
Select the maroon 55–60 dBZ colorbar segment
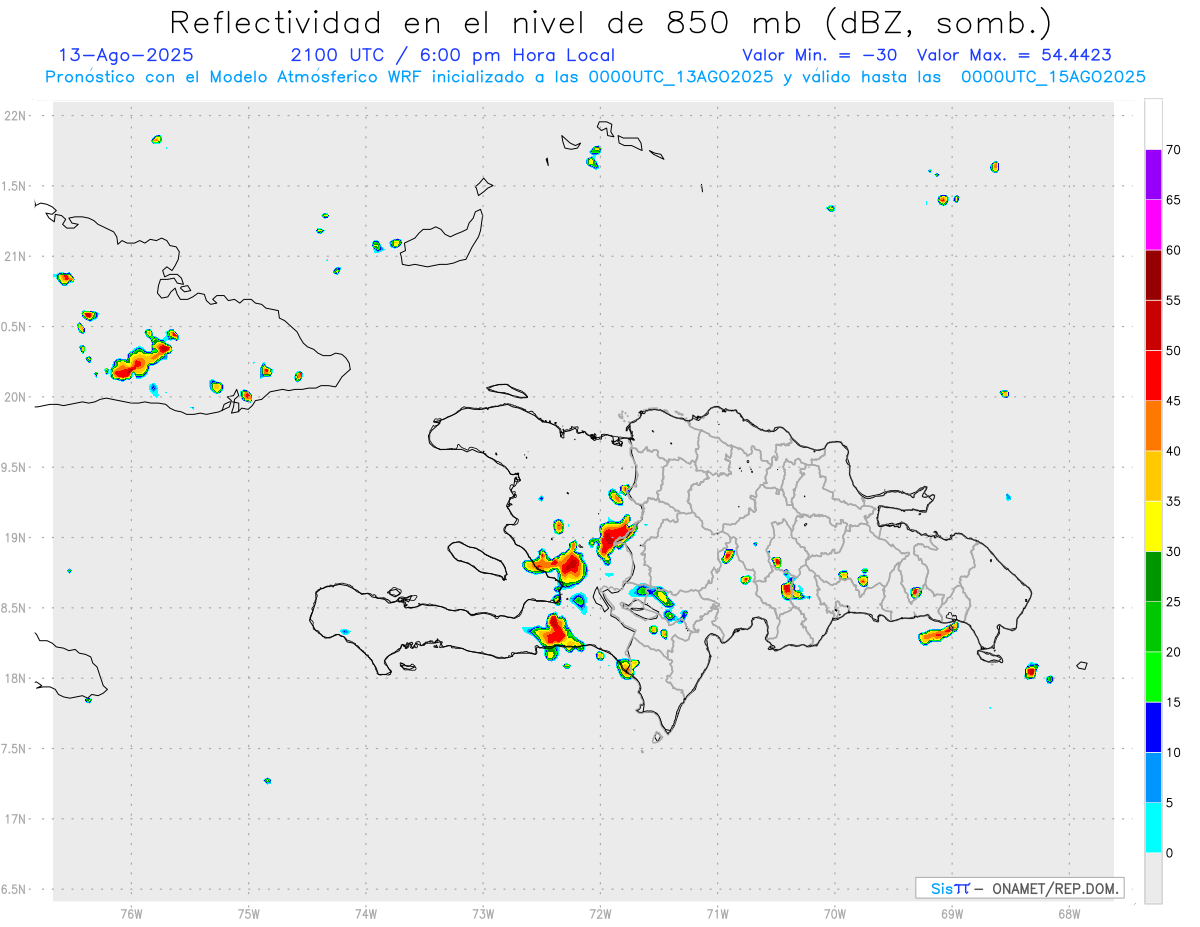1153,275
